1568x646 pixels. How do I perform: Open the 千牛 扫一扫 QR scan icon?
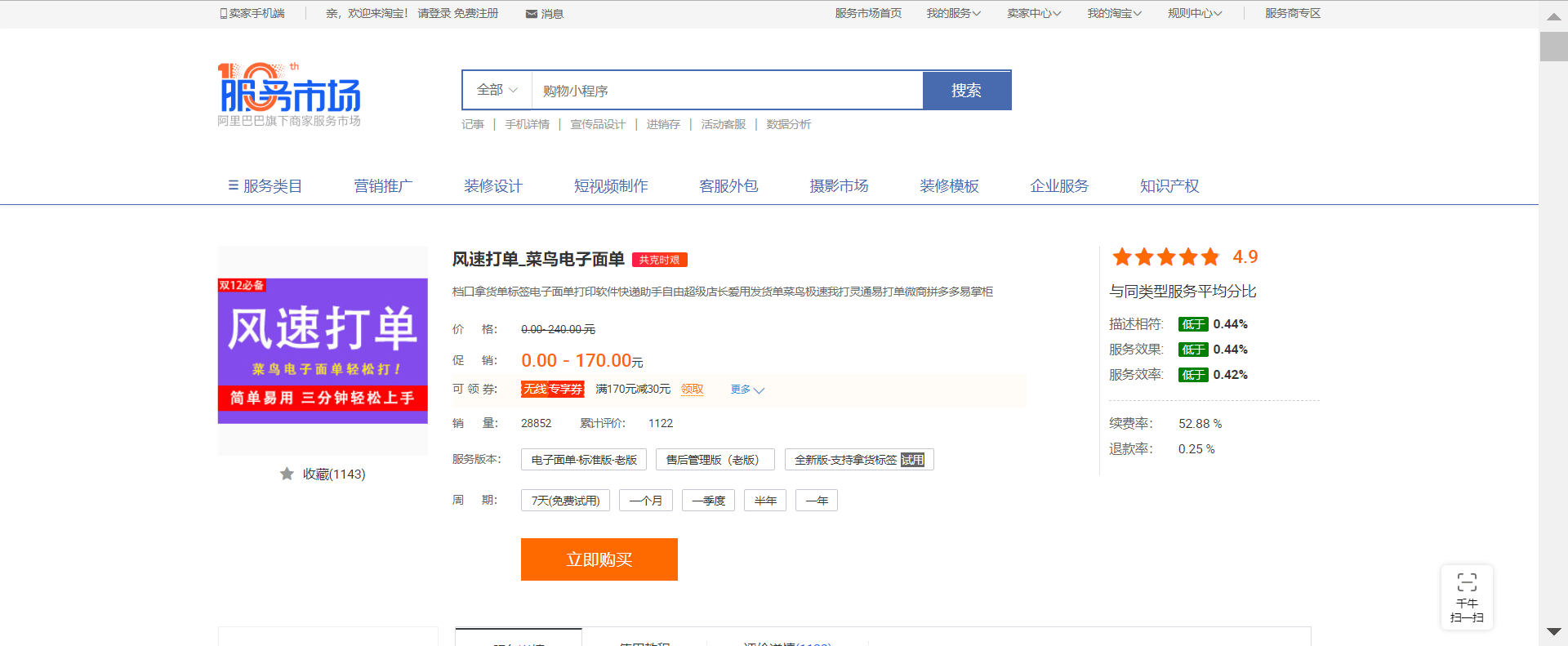1467,581
